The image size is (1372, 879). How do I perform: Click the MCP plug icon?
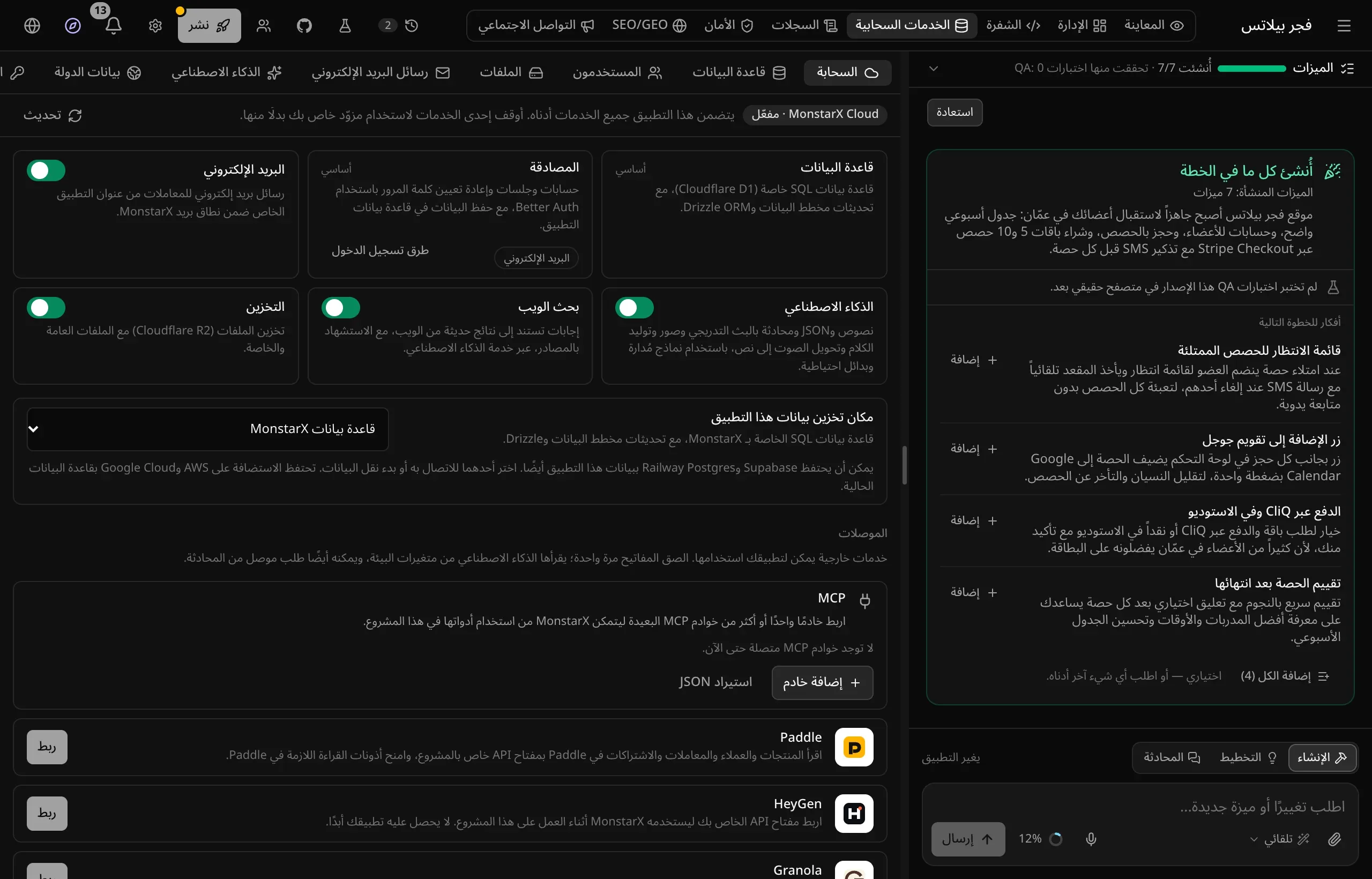pyautogui.click(x=864, y=600)
